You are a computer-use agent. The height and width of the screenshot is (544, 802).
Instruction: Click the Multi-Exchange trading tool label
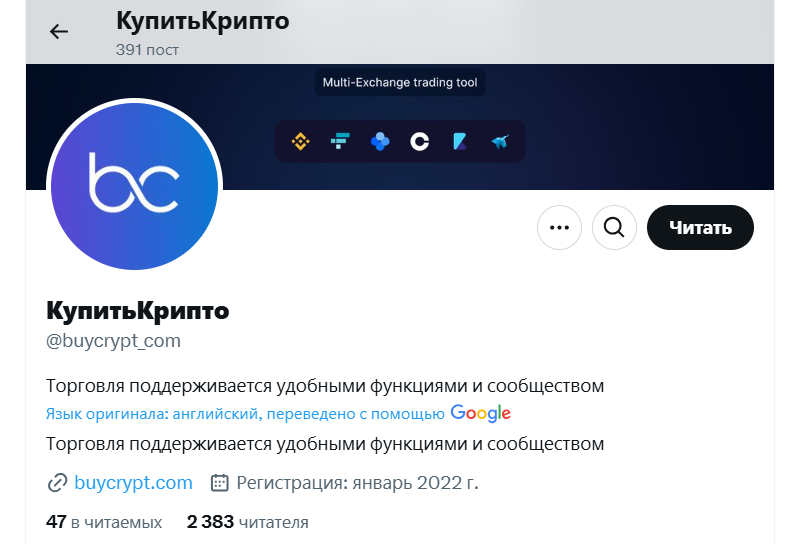(400, 82)
